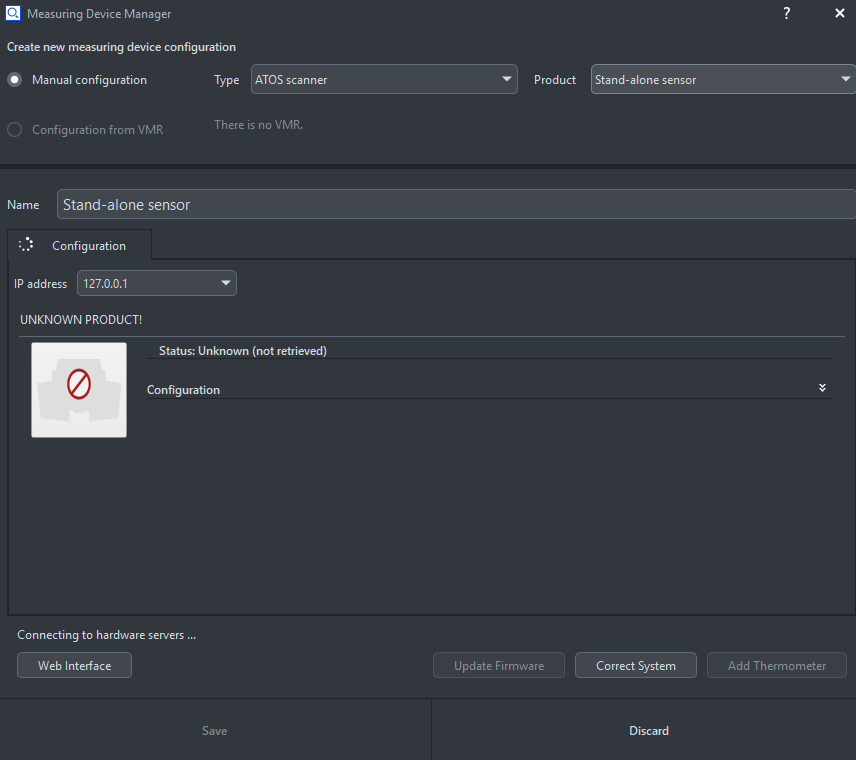Click the red prohibited sign icon

pyautogui.click(x=79, y=384)
